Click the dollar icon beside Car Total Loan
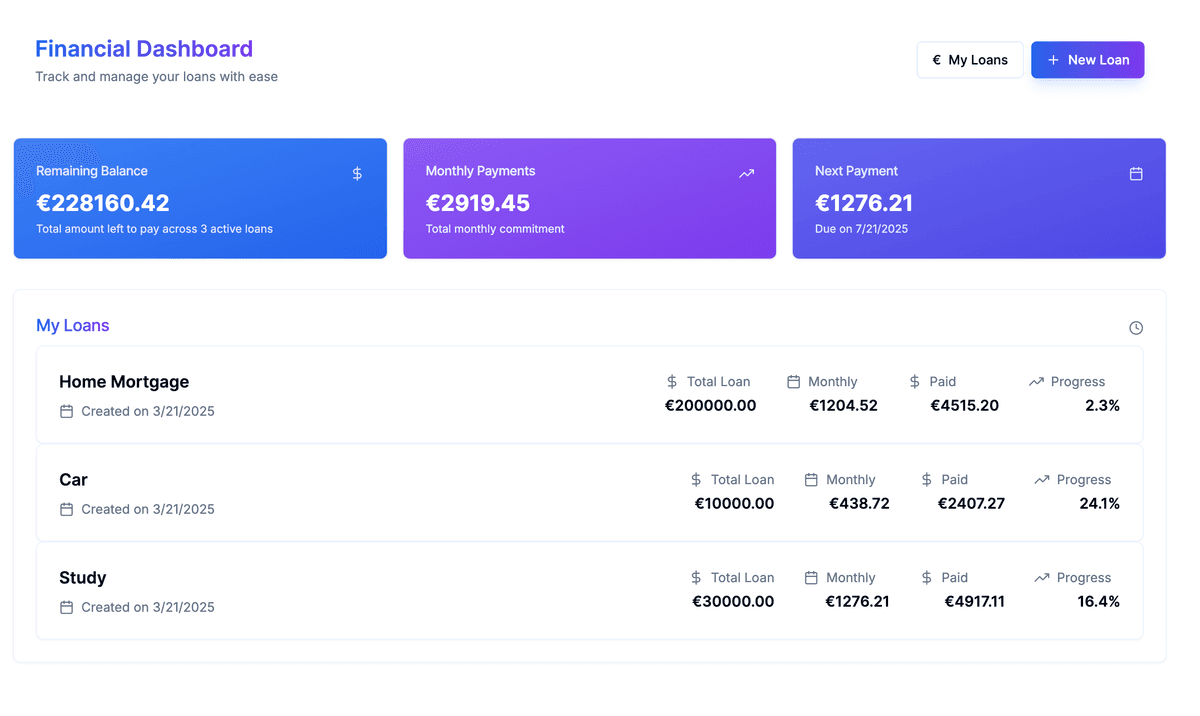The height and width of the screenshot is (716, 1200). [x=696, y=480]
